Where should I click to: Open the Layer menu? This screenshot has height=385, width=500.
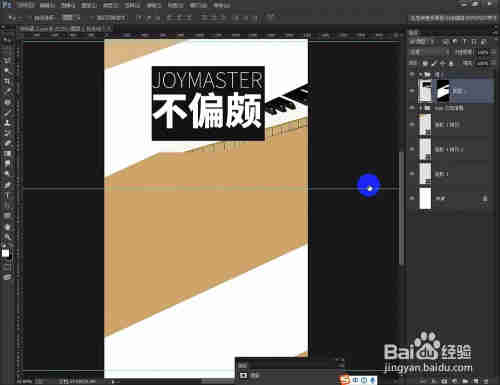click(x=90, y=5)
